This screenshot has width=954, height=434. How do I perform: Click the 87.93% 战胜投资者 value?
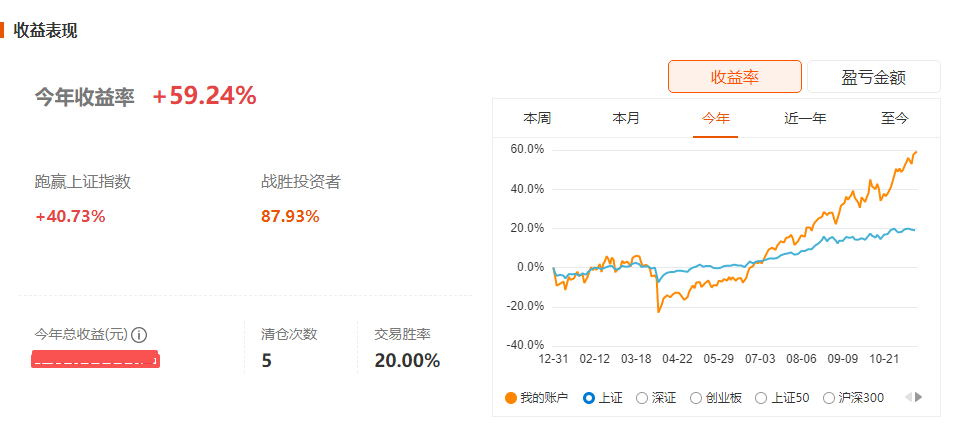[x=290, y=216]
